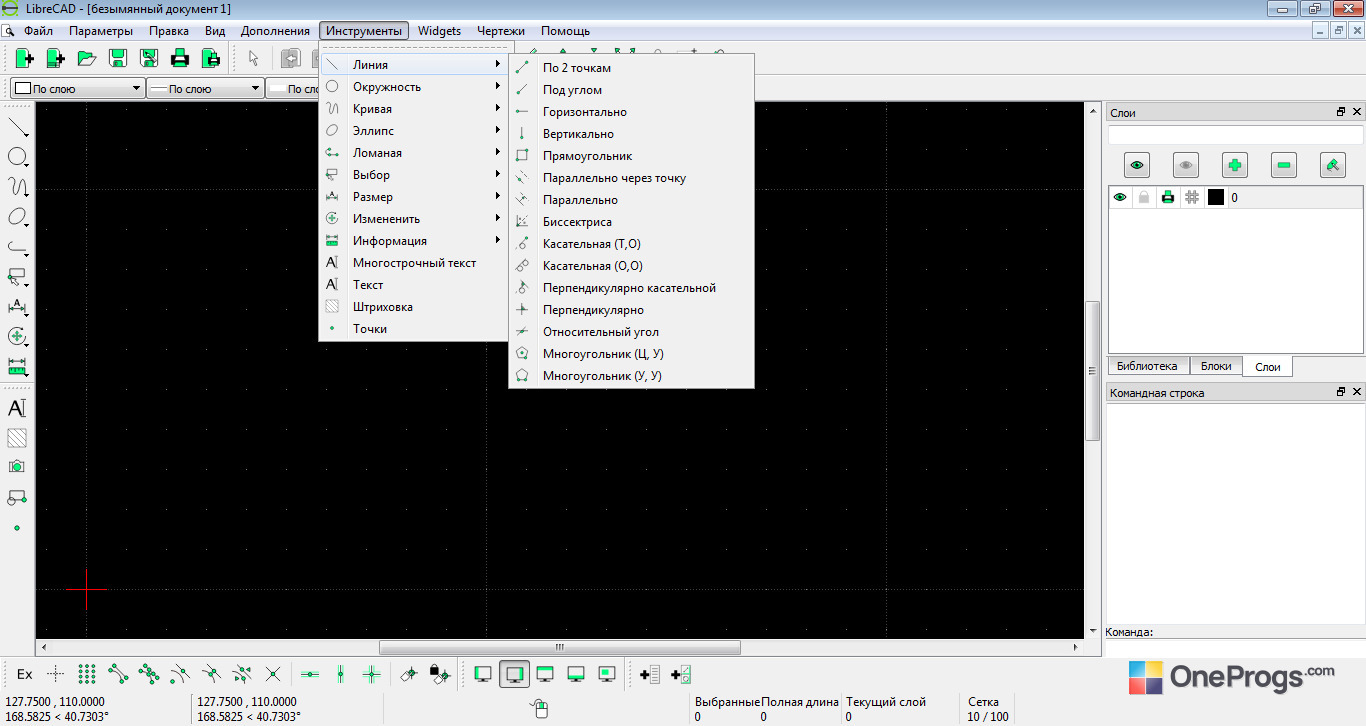Select the Curve tool in left toolbar
Image resolution: width=1366 pixels, height=726 pixels.
coord(17,187)
